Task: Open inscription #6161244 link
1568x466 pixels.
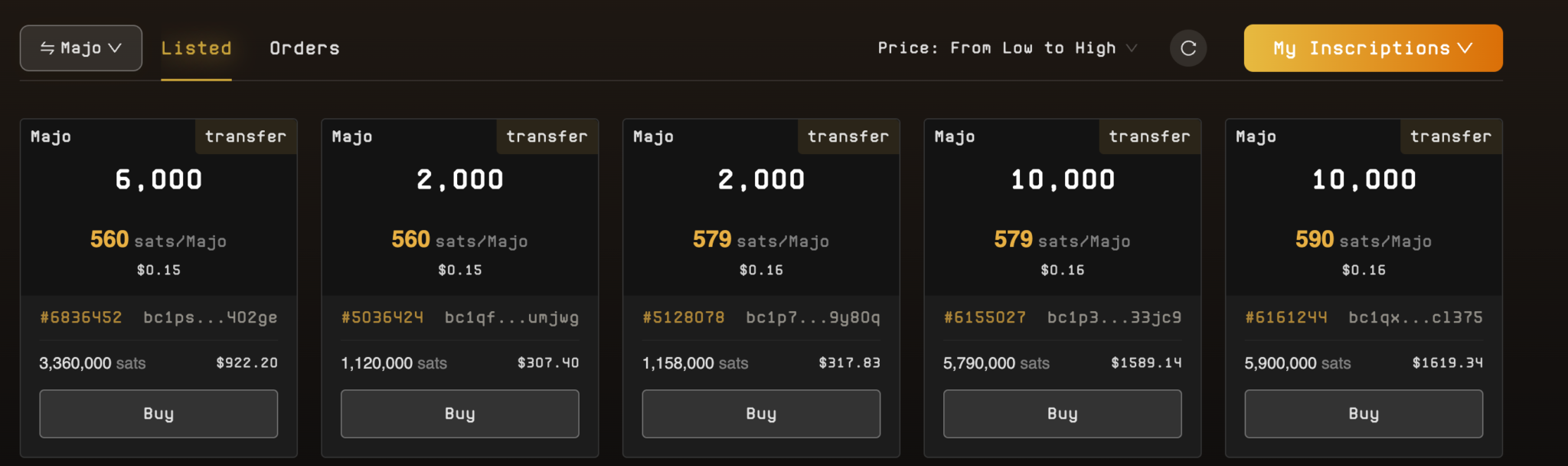Action: tap(1286, 317)
